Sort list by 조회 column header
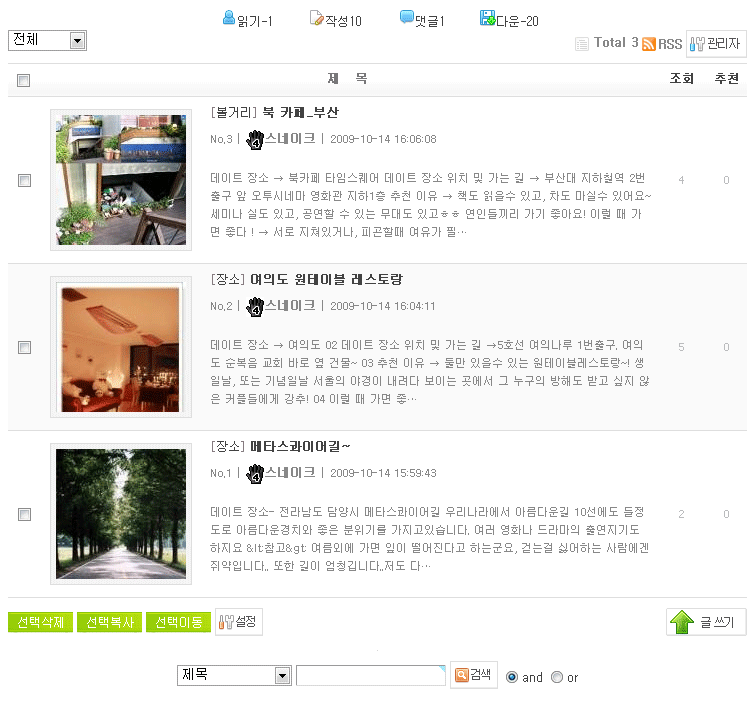Viewport: 754px width, 708px height. coord(681,79)
